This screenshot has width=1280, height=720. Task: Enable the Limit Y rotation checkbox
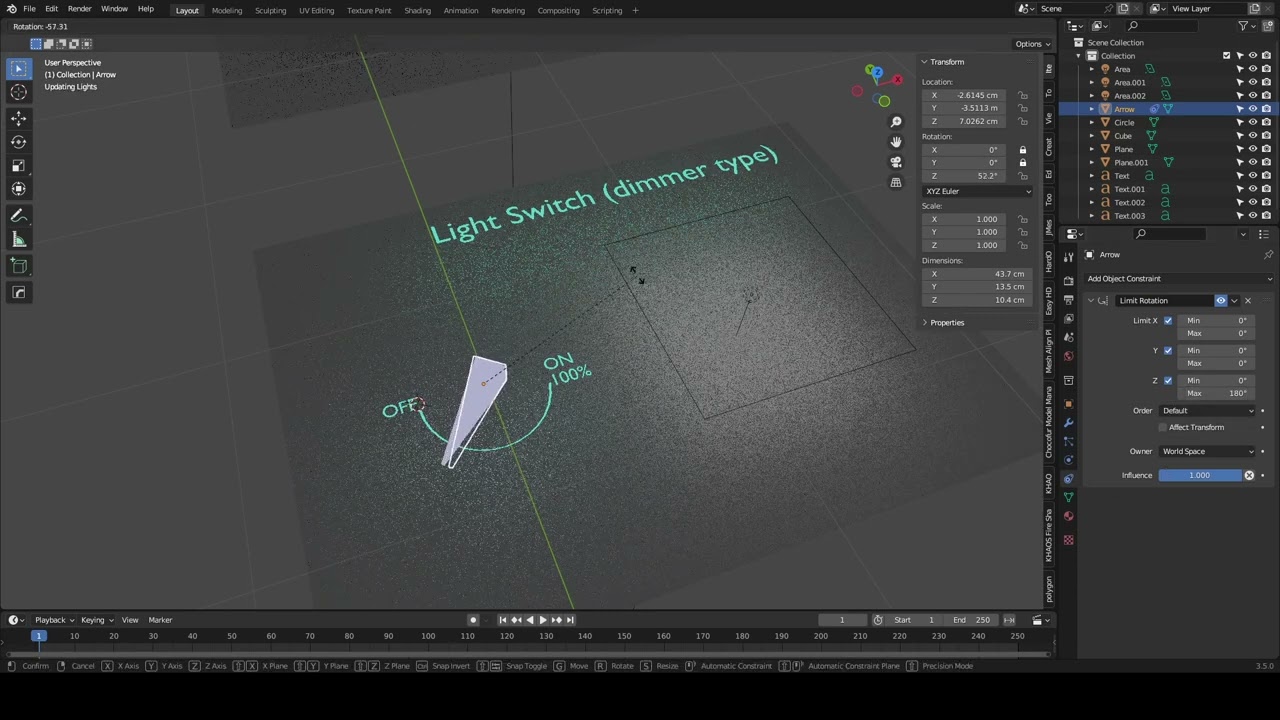tap(1168, 350)
